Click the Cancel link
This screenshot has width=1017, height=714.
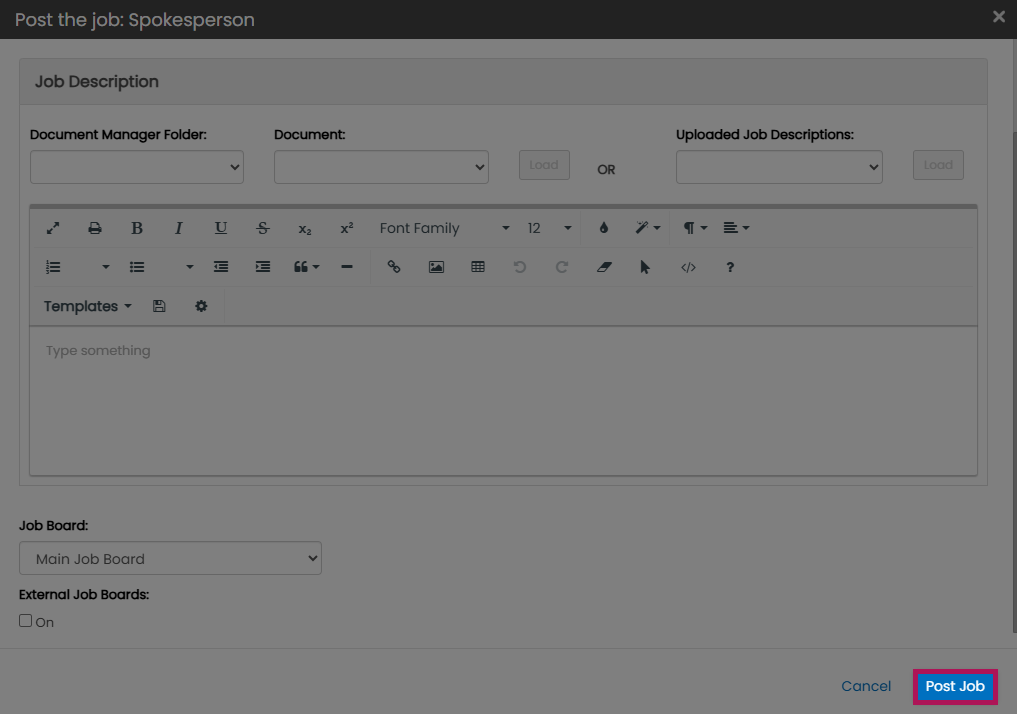click(866, 686)
